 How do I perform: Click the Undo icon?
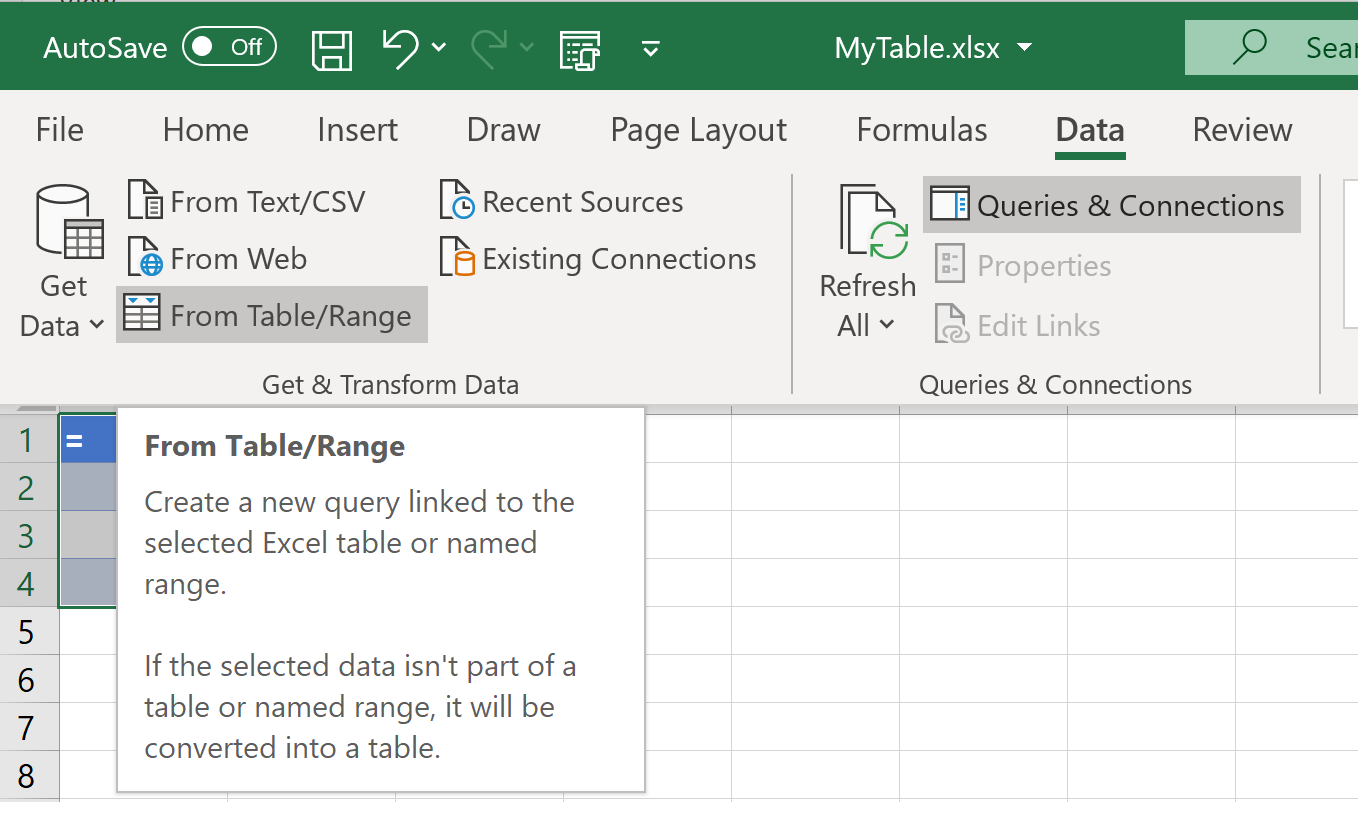tap(400, 47)
